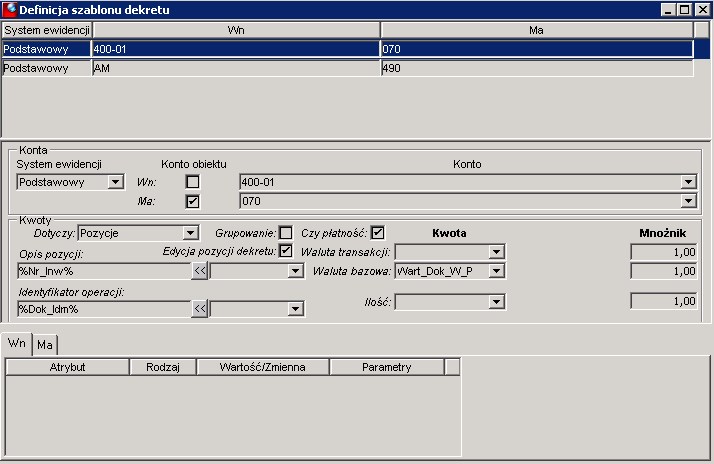Switch to the Ma tab
Viewport: 714px width, 464px height.
pos(45,345)
